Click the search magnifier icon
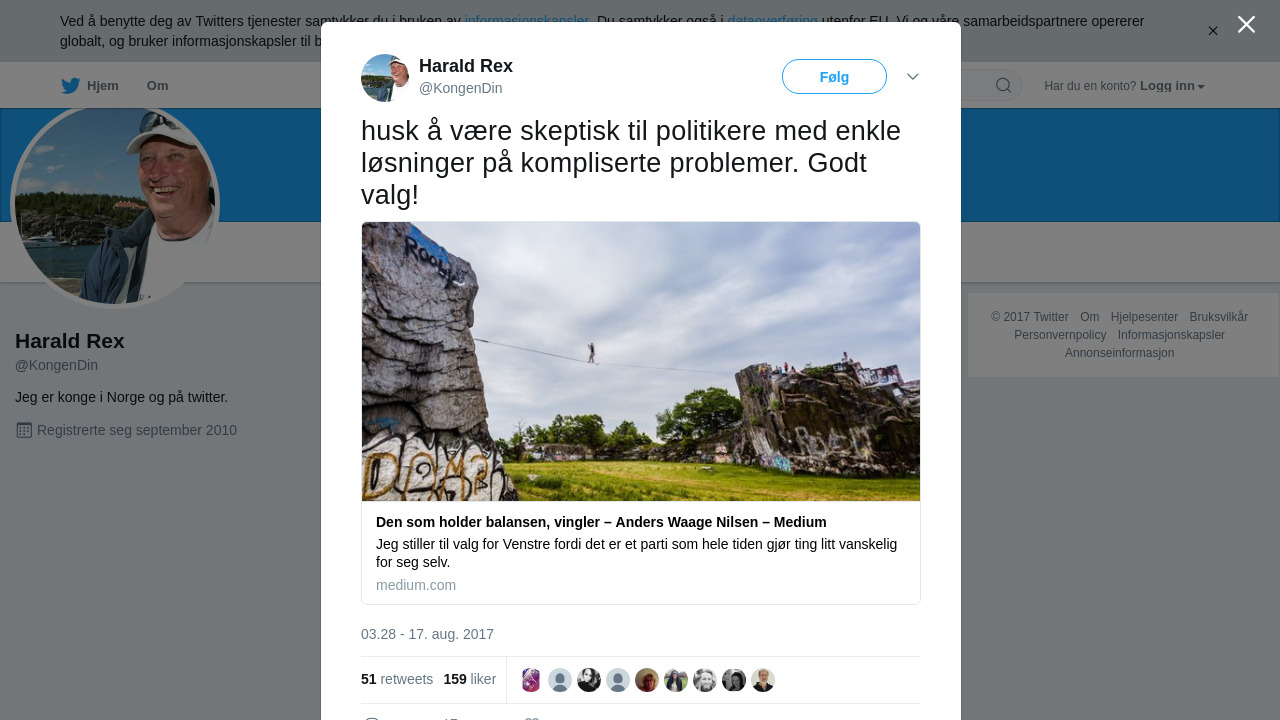1280x720 pixels. 1003,85
